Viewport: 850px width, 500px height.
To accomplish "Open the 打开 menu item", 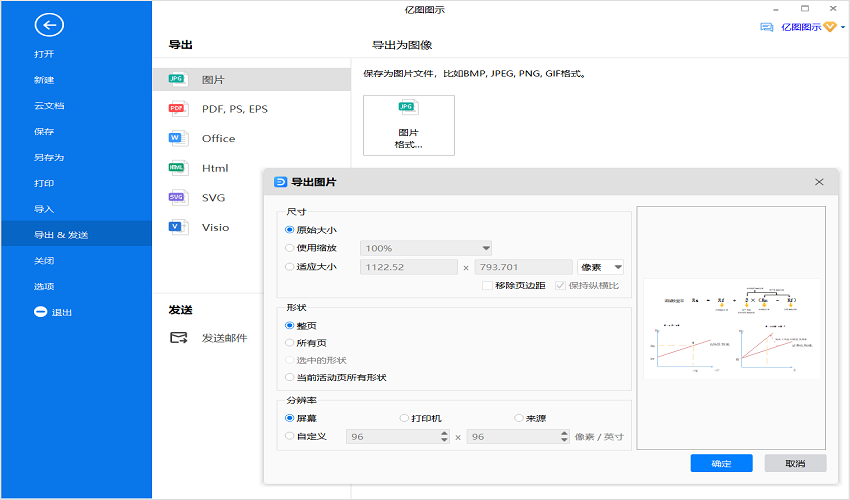I will click(44, 54).
